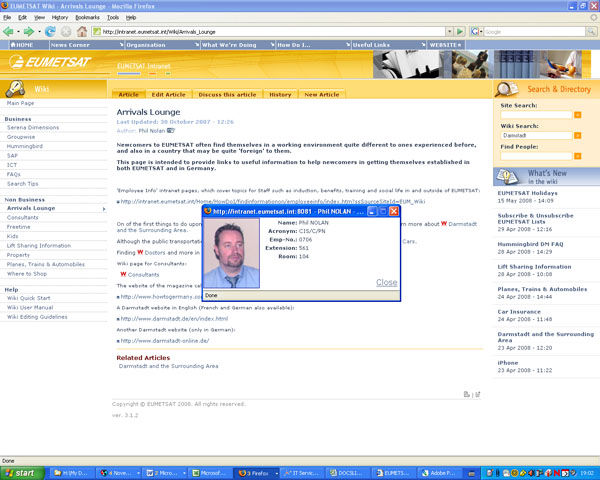This screenshot has width=600, height=480.
Task: Open the History tab of the article
Action: (280, 94)
